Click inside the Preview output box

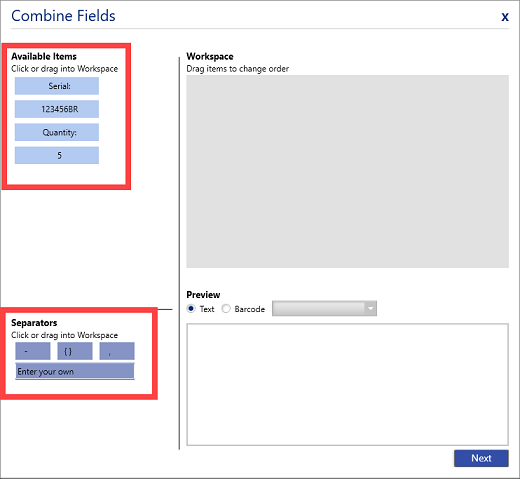click(347, 384)
